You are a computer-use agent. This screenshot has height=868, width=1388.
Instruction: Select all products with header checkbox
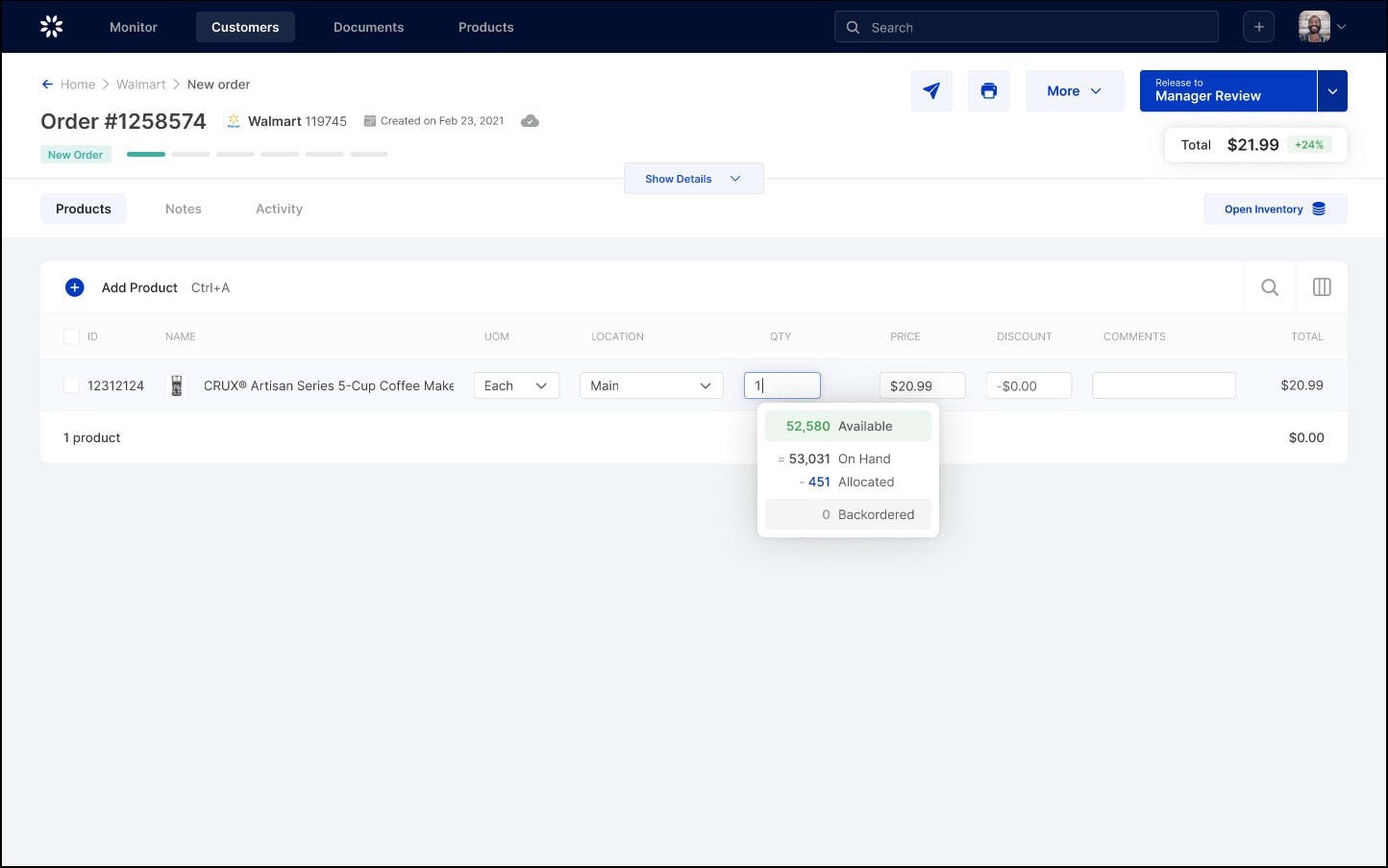click(x=71, y=336)
